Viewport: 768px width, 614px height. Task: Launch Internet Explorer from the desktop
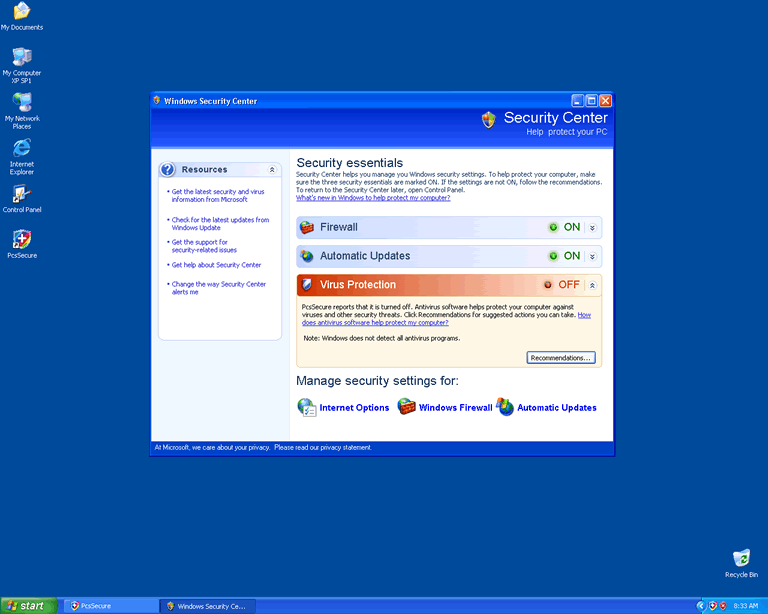click(x=21, y=149)
